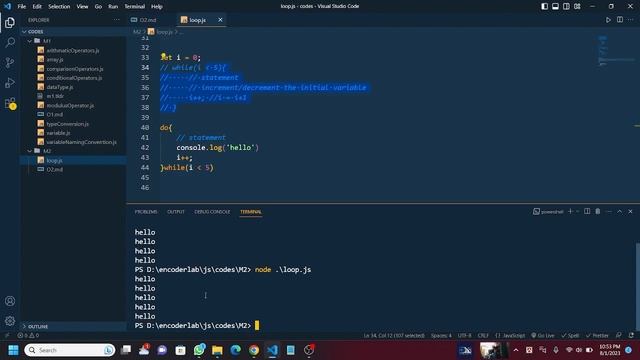Close the terminal panel
The width and height of the screenshot is (640, 360).
(x=630, y=211)
